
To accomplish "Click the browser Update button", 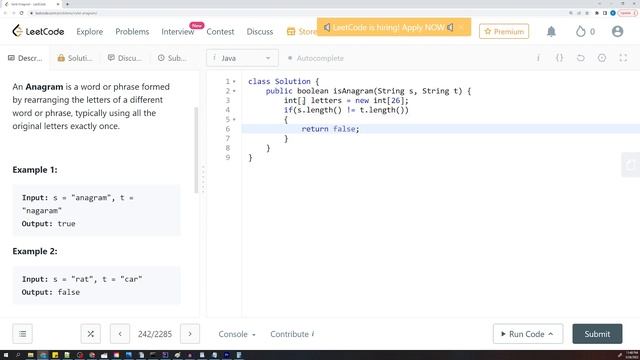I will pyautogui.click(x=627, y=13).
